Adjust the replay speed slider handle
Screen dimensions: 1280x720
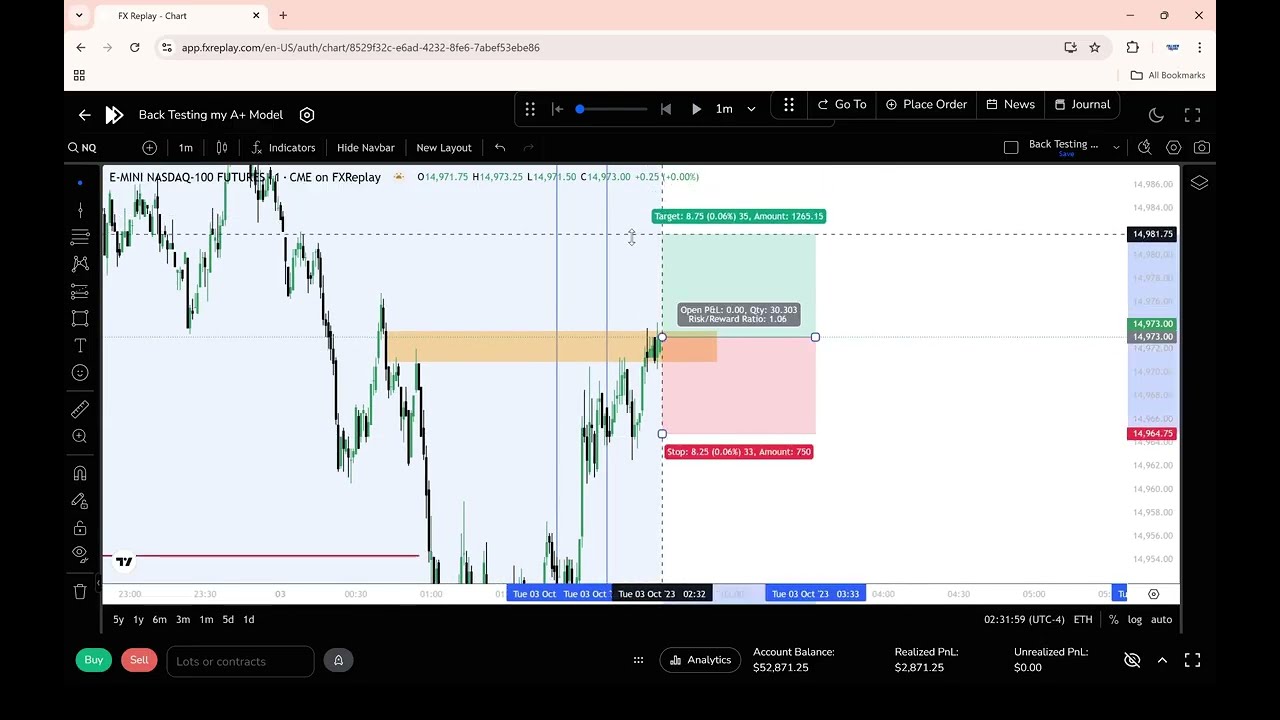point(579,109)
